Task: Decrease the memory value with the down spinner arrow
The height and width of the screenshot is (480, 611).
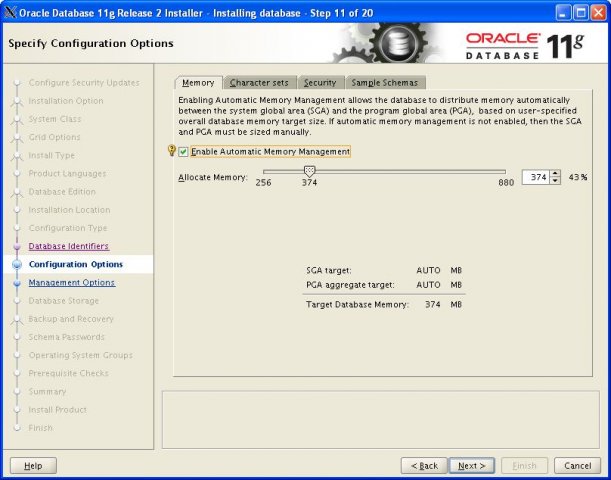Action: coord(555,181)
